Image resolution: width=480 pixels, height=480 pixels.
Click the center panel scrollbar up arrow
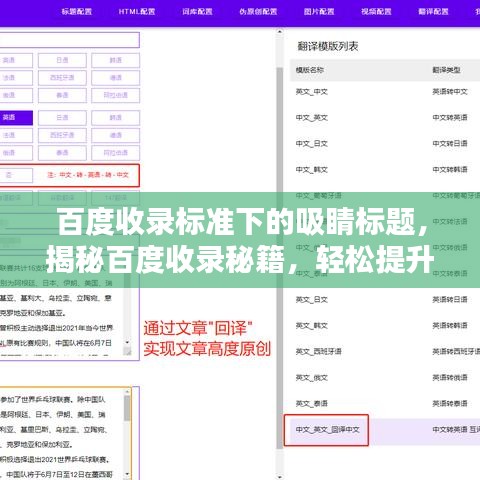coord(280,32)
